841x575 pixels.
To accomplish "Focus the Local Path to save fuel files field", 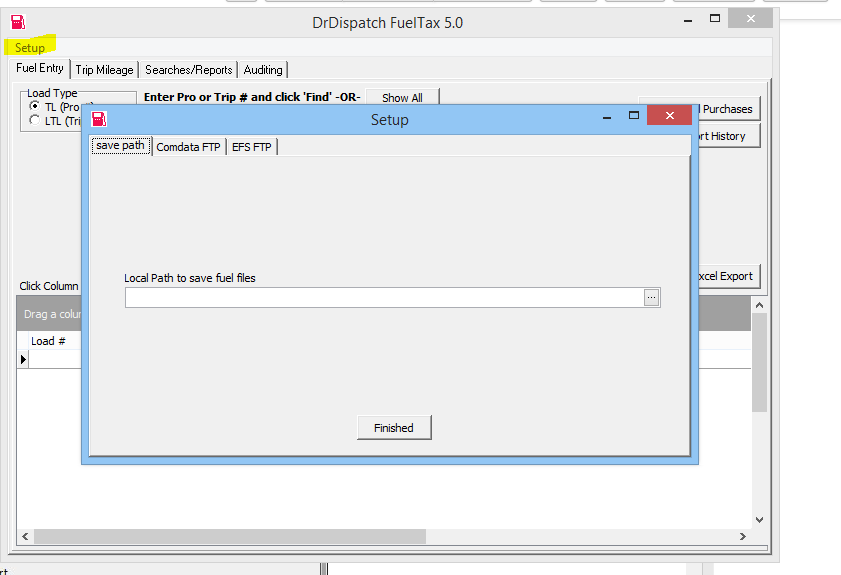I will (x=384, y=297).
